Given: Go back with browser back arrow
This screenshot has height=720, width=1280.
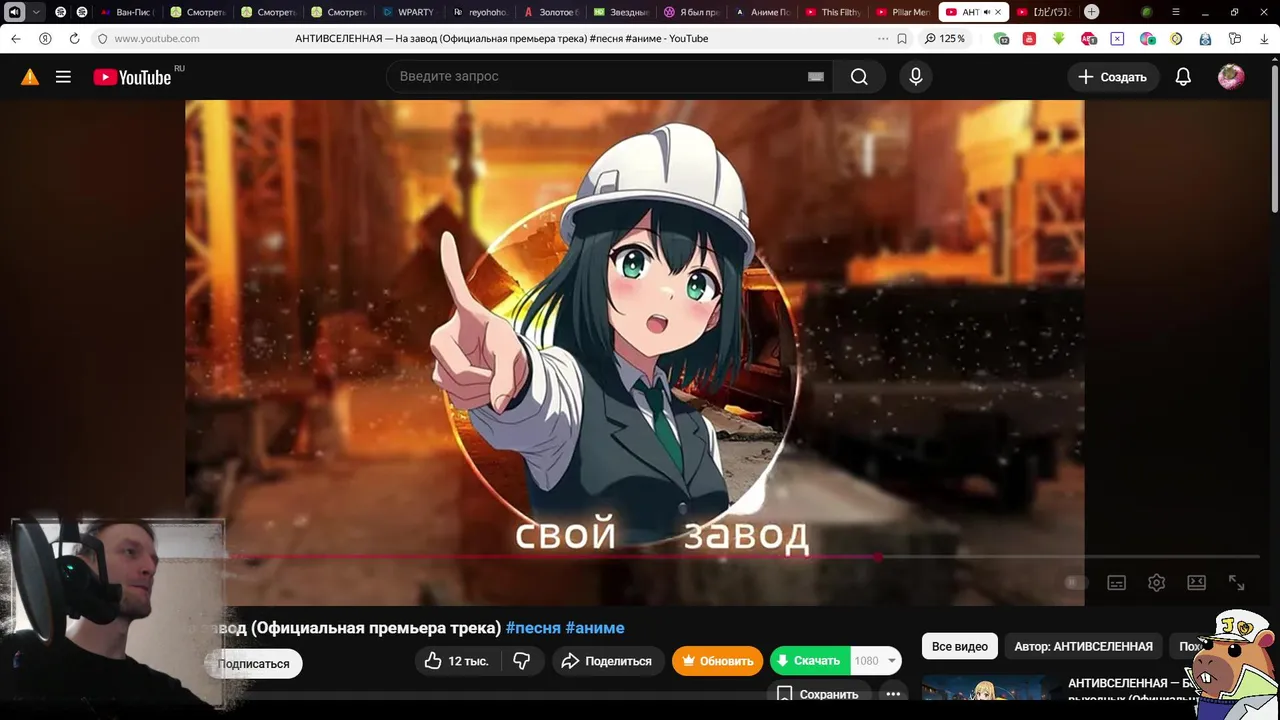Looking at the screenshot, I should pos(15,38).
